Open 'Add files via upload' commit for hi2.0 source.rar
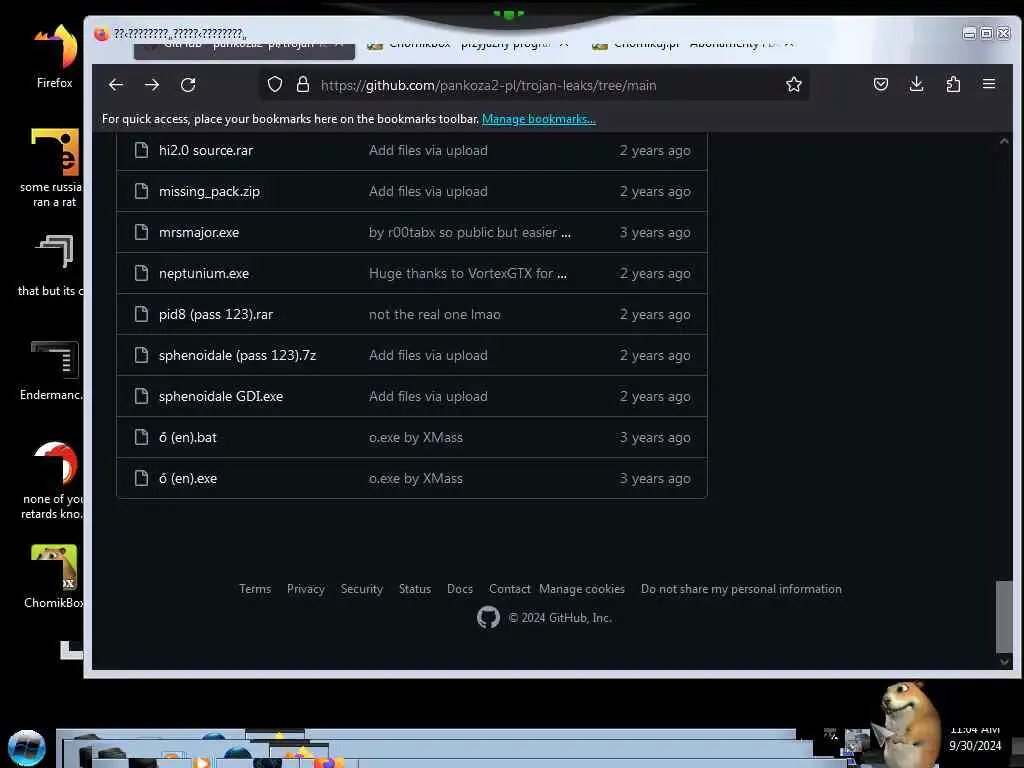This screenshot has width=1024, height=768. point(428,150)
